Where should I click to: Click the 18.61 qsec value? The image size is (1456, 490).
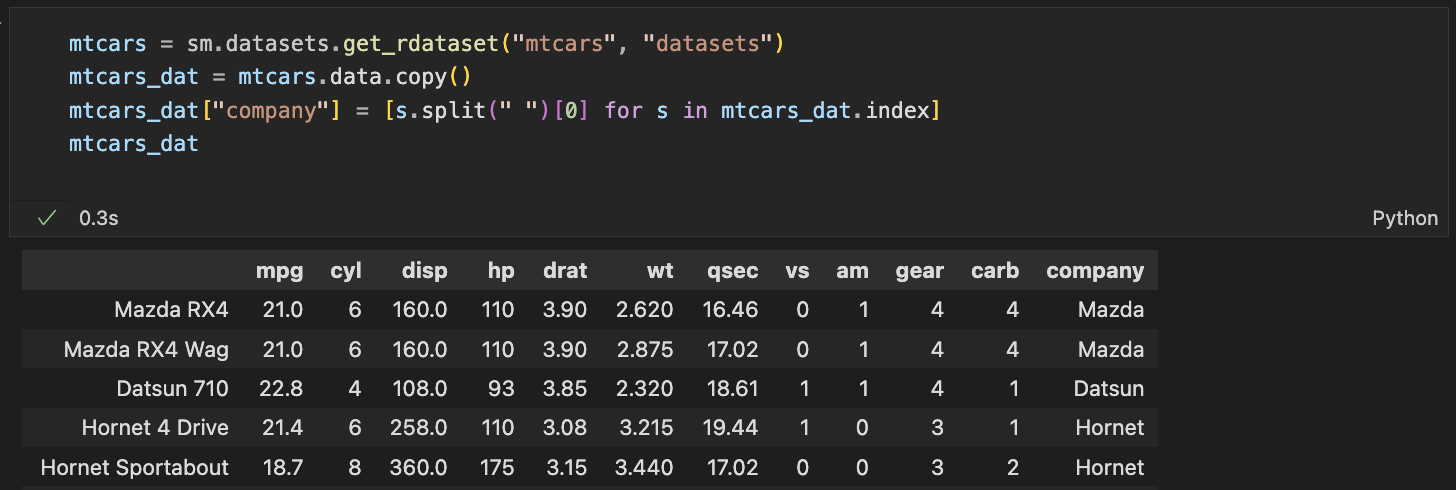tap(731, 389)
